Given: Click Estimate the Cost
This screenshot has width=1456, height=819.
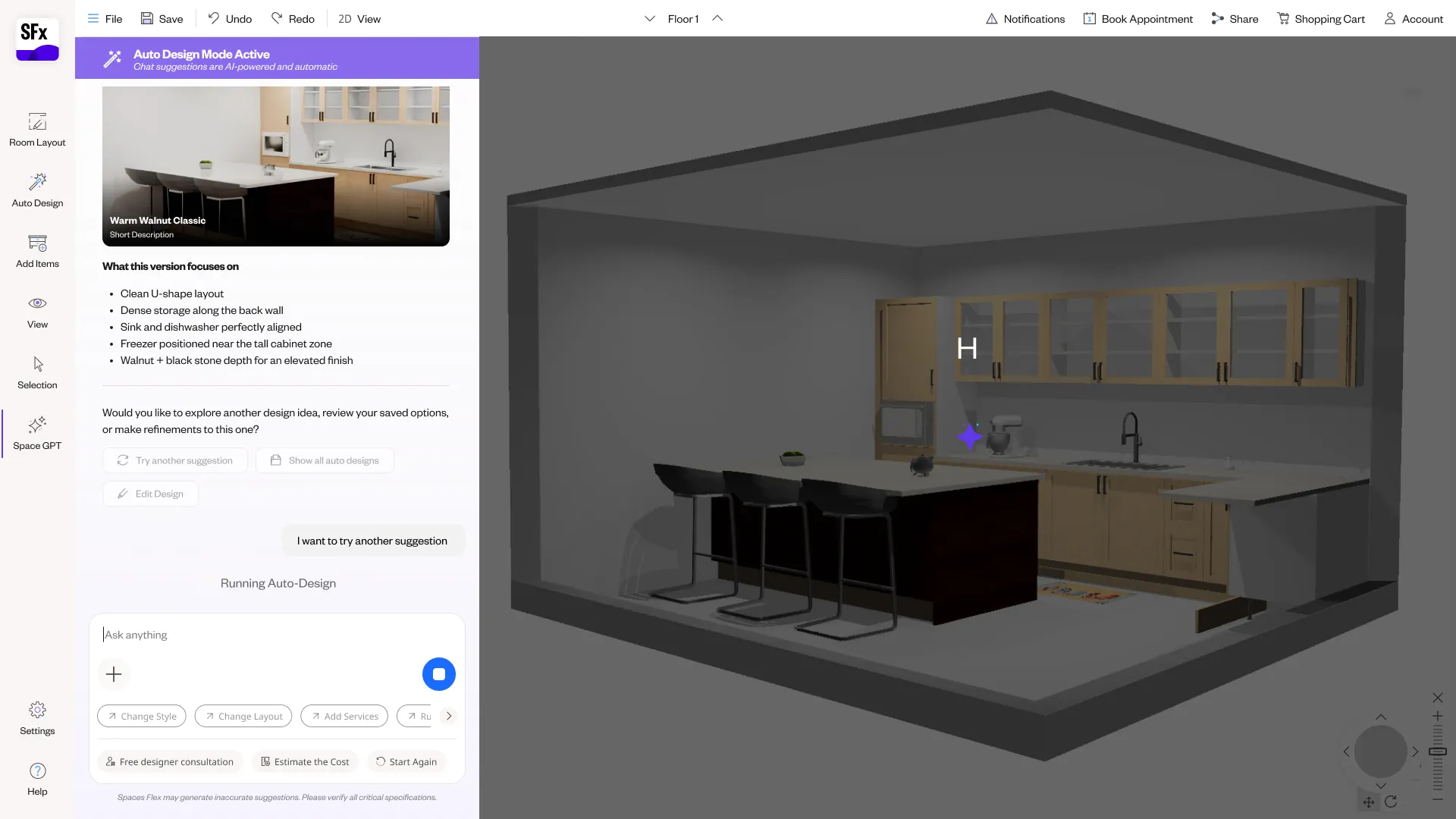Looking at the screenshot, I should [305, 761].
